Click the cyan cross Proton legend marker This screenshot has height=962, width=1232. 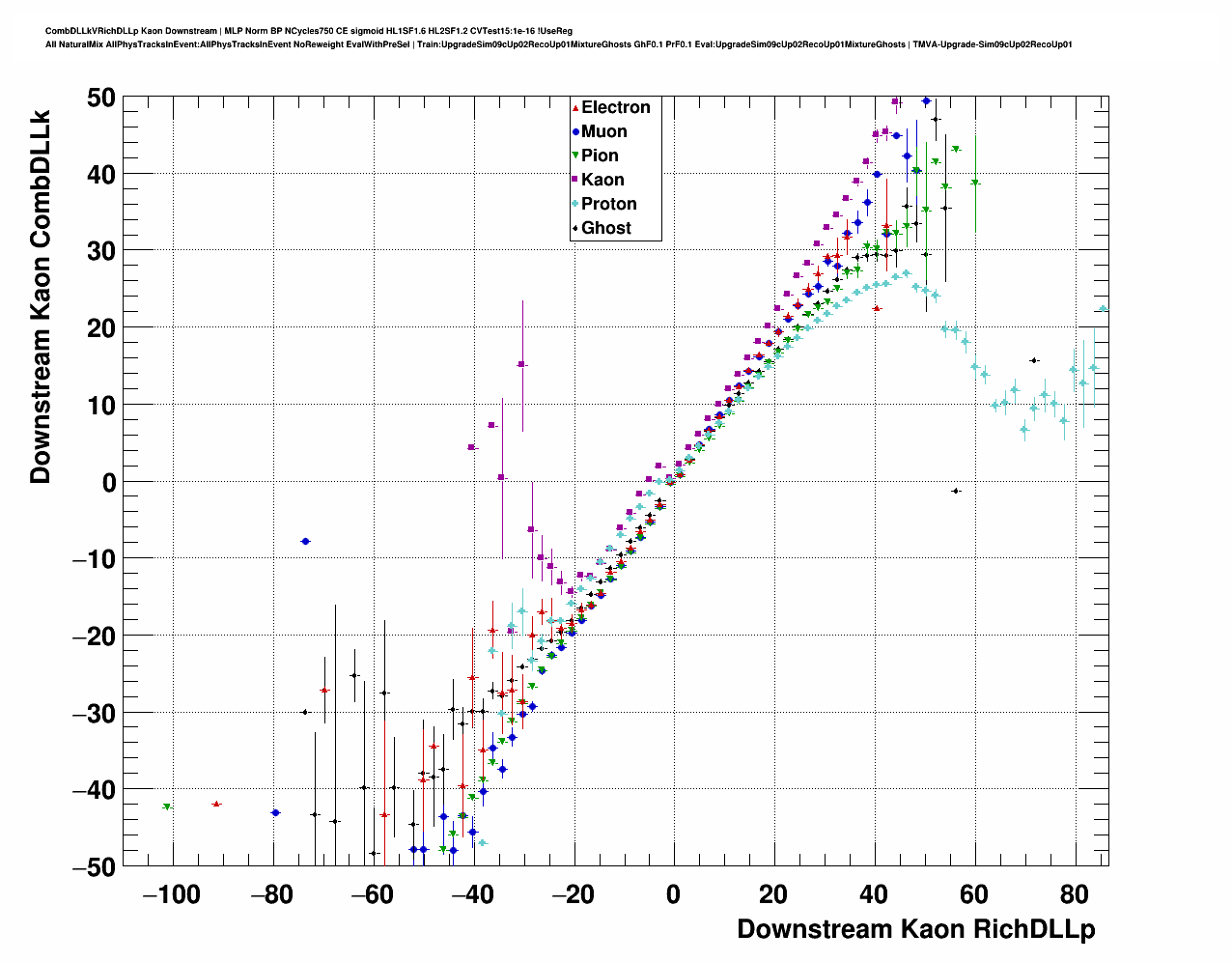[x=575, y=204]
